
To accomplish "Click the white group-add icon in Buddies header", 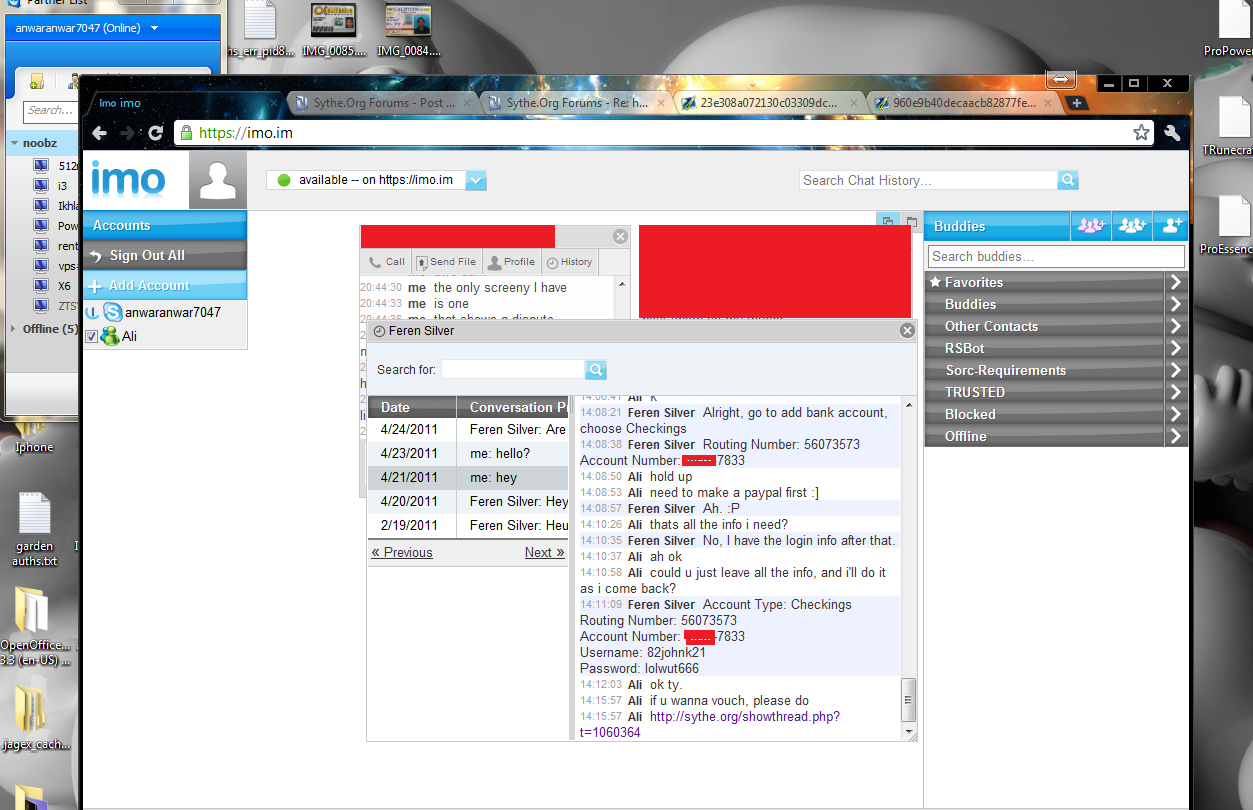I will coord(1131,226).
